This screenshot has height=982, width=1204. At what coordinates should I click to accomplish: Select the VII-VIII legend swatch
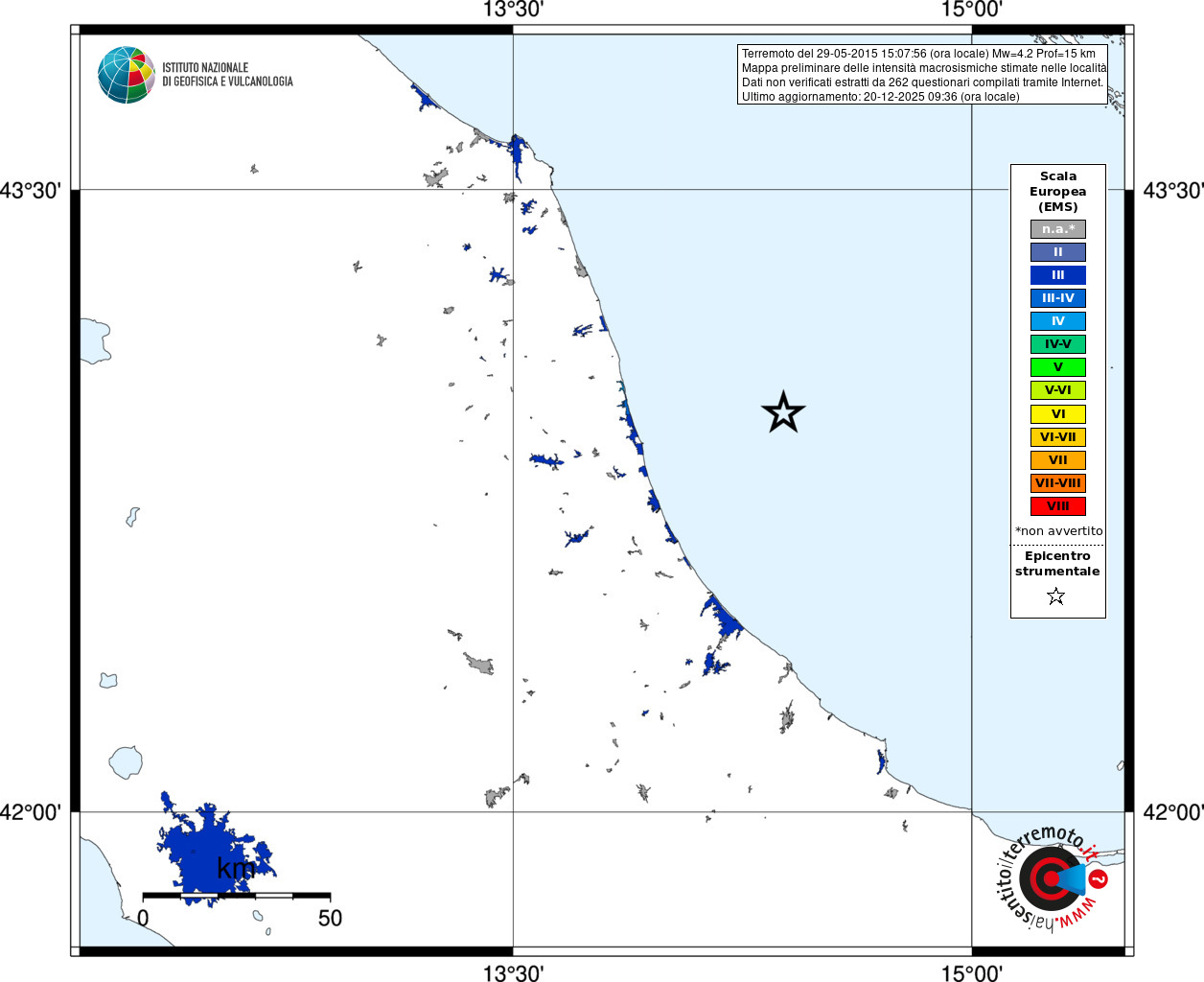1058,483
